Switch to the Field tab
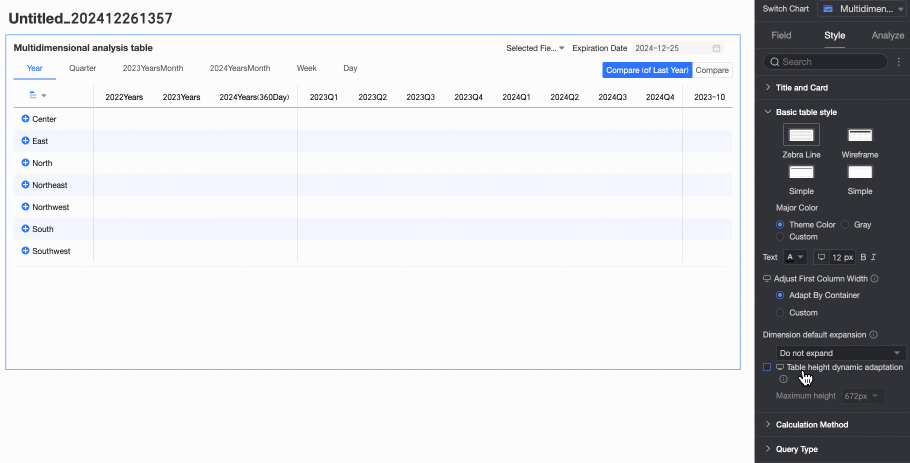 [781, 35]
